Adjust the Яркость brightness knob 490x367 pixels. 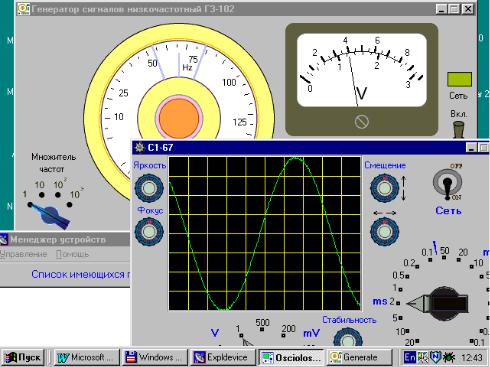(x=149, y=188)
